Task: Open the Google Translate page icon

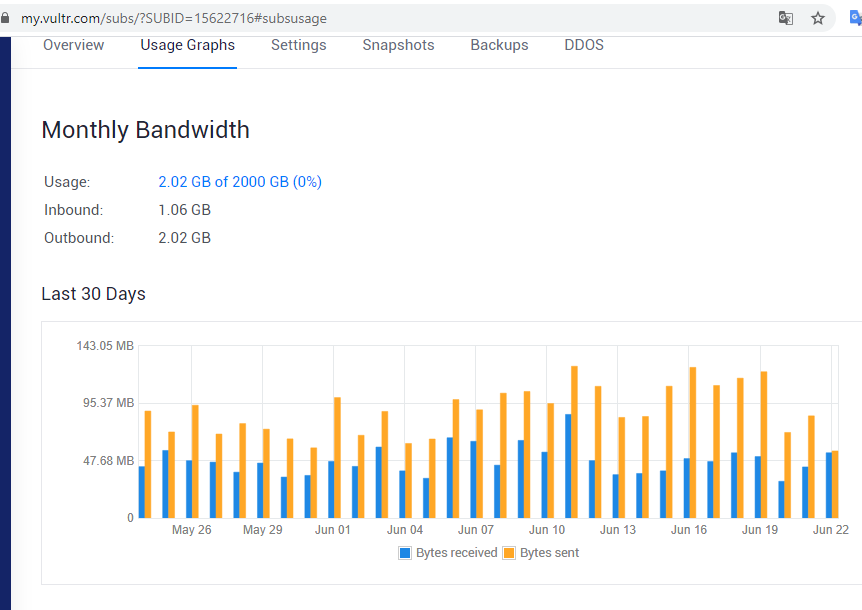Action: 786,18
